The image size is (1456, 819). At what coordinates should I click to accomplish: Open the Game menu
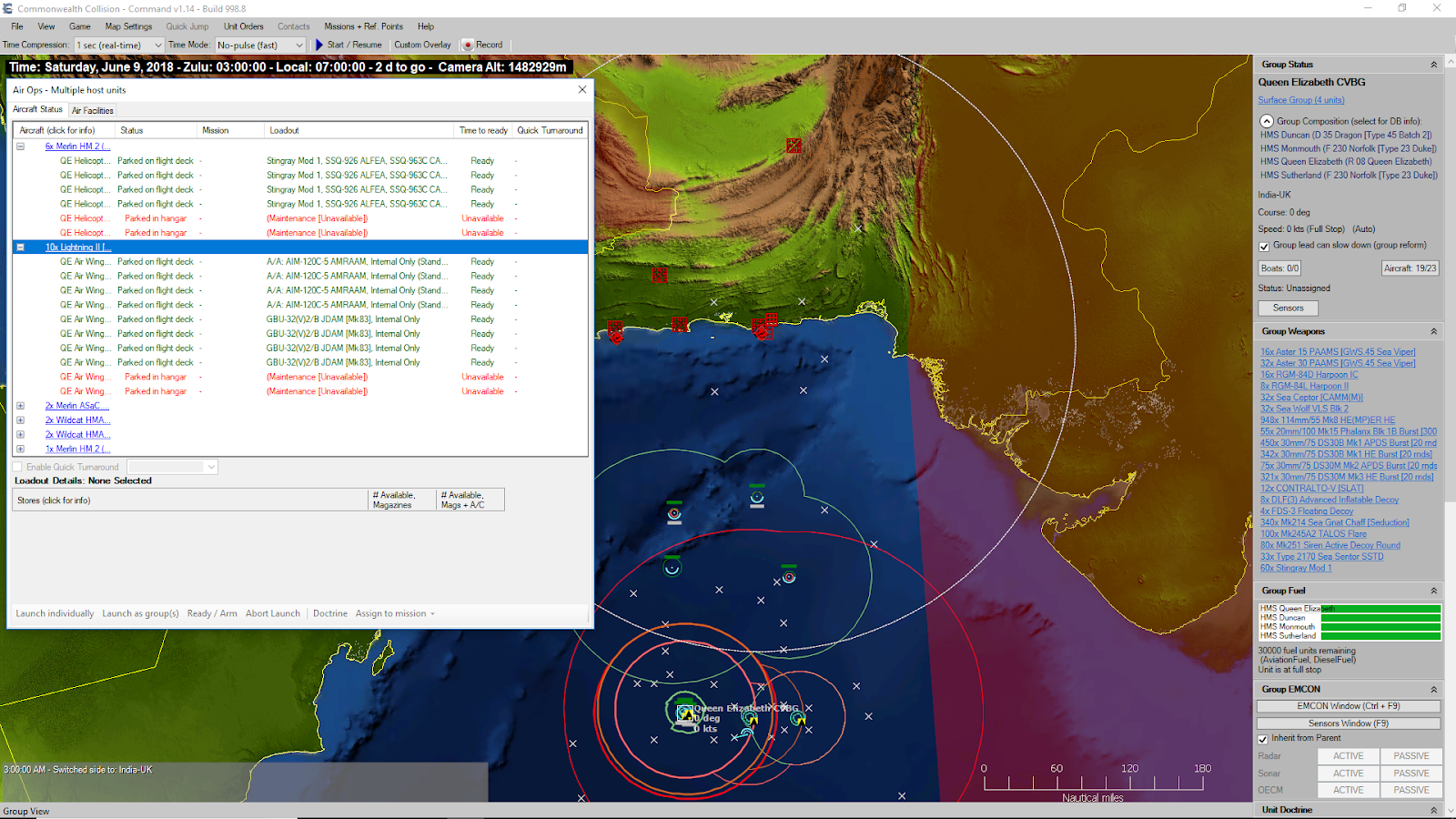tap(80, 26)
